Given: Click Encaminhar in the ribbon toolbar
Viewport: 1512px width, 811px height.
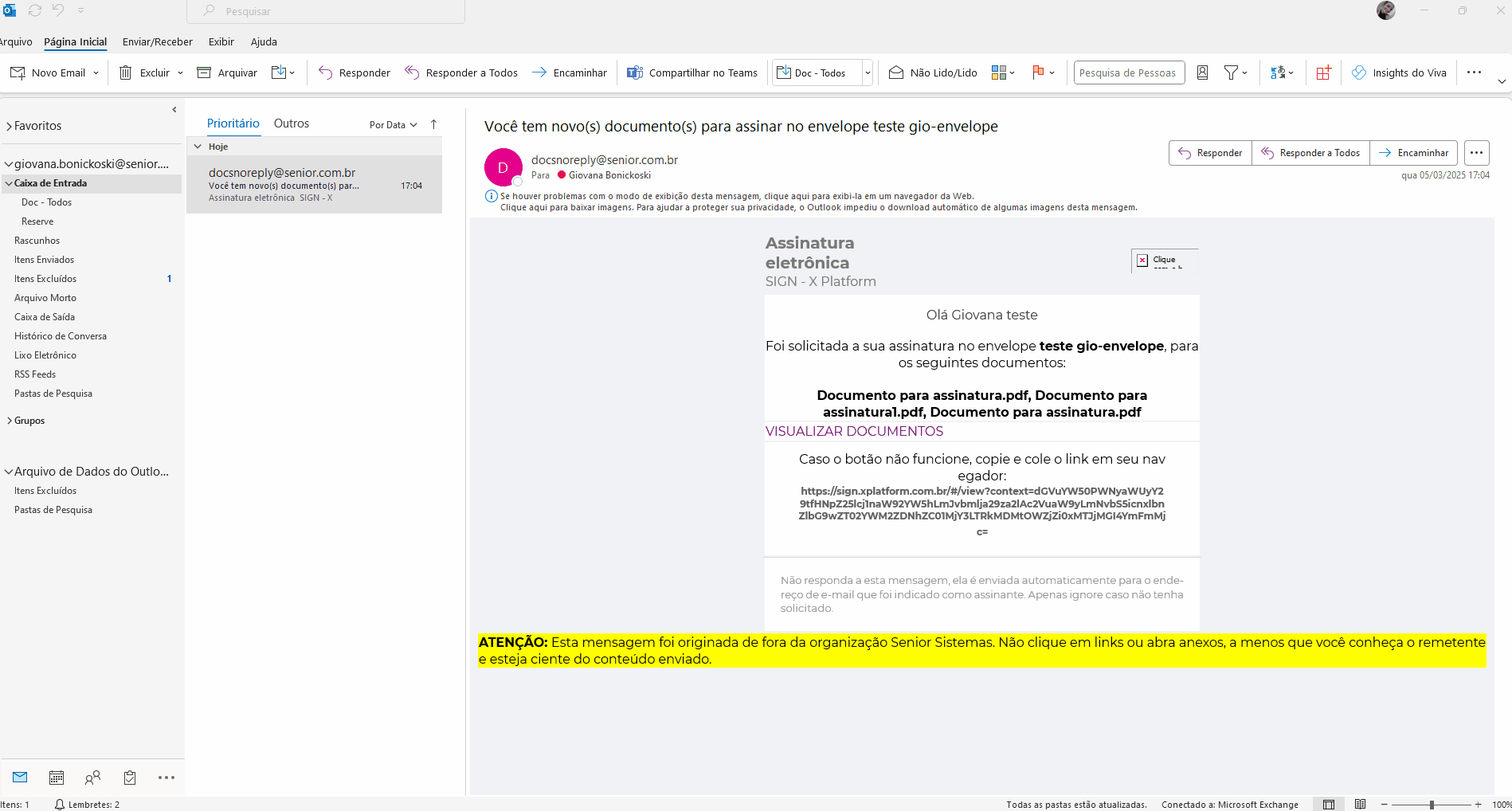Looking at the screenshot, I should [570, 72].
